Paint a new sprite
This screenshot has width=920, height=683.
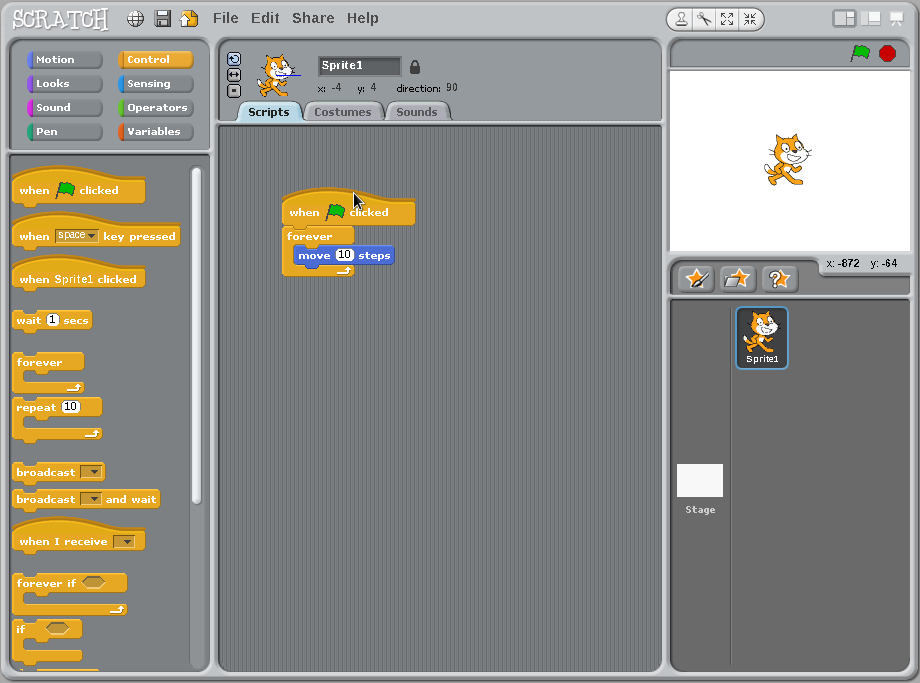pyautogui.click(x=696, y=279)
